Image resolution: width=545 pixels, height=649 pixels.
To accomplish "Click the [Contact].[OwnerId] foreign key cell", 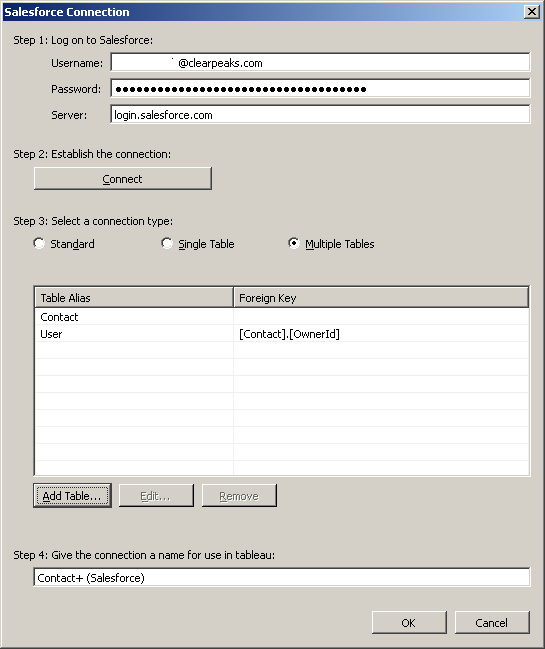I will pyautogui.click(x=381, y=334).
